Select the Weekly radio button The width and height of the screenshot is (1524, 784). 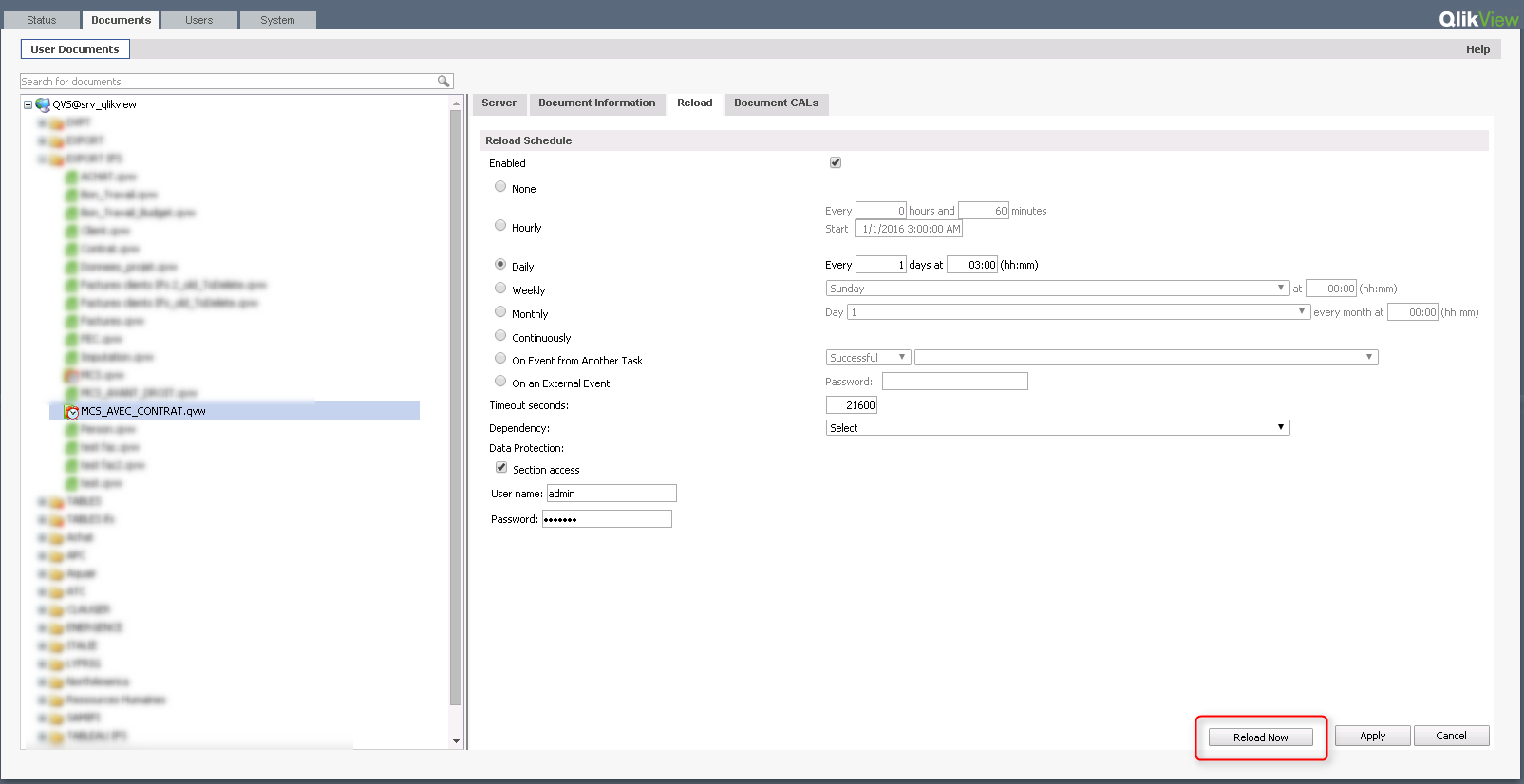pos(500,289)
